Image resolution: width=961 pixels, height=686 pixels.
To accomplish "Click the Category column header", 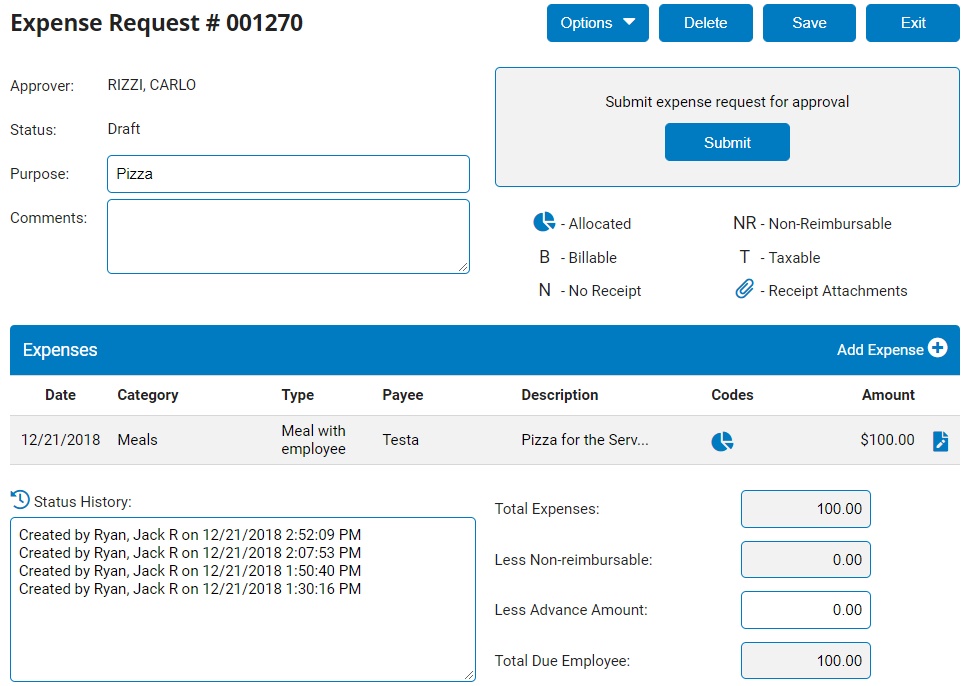I will click(148, 395).
